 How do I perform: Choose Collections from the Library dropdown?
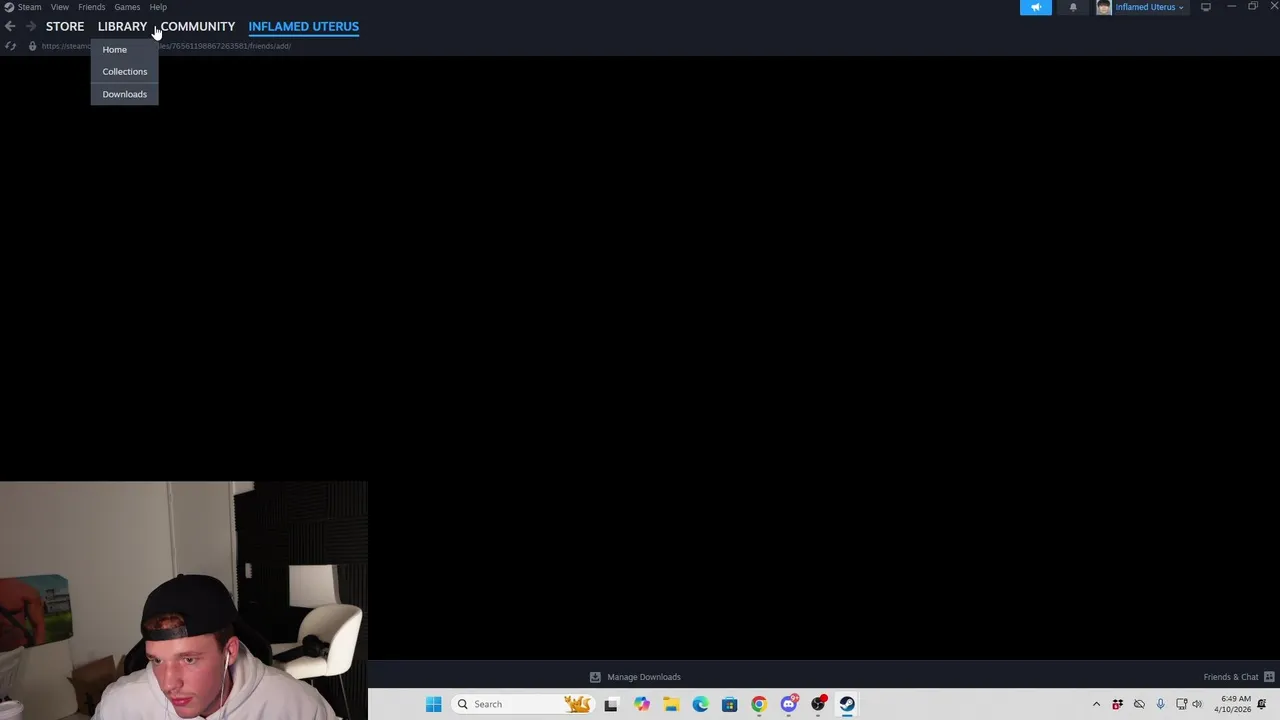[x=124, y=71]
